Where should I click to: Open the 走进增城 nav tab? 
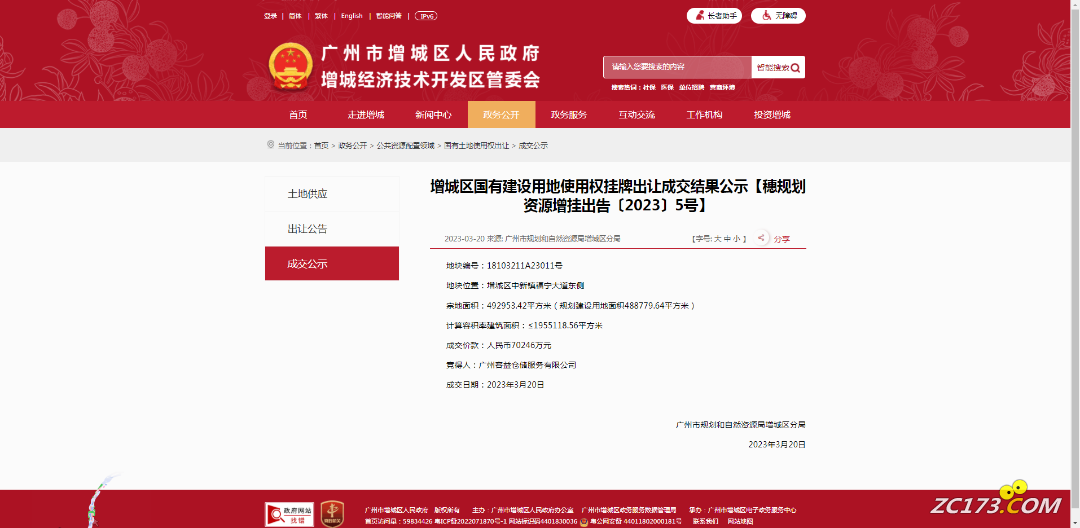366,115
